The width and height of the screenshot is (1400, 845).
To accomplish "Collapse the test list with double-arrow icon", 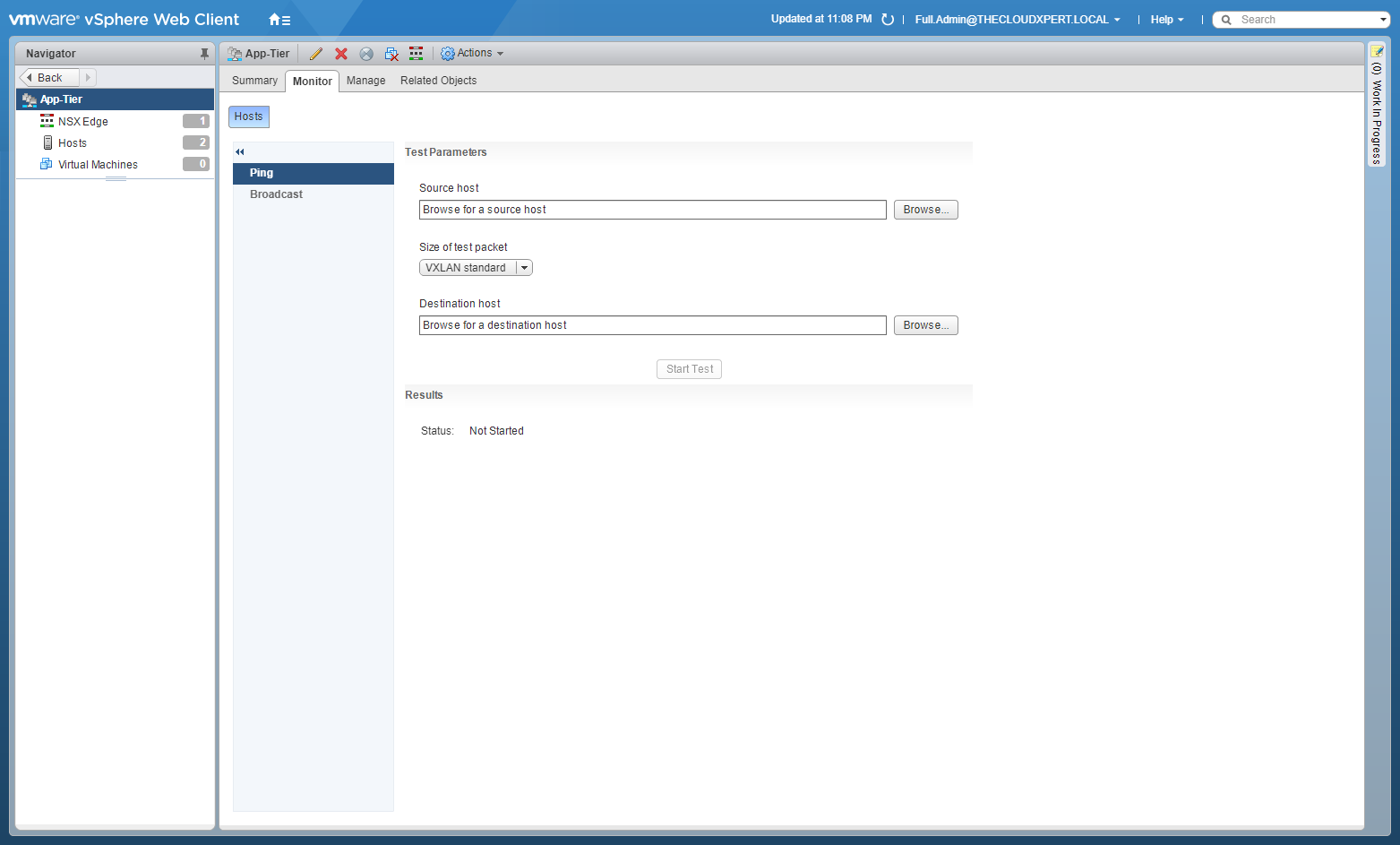I will (x=240, y=152).
